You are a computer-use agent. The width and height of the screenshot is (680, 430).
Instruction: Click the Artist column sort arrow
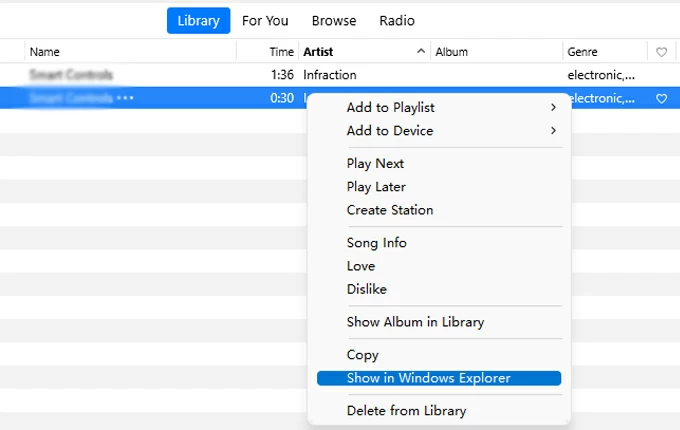point(420,52)
